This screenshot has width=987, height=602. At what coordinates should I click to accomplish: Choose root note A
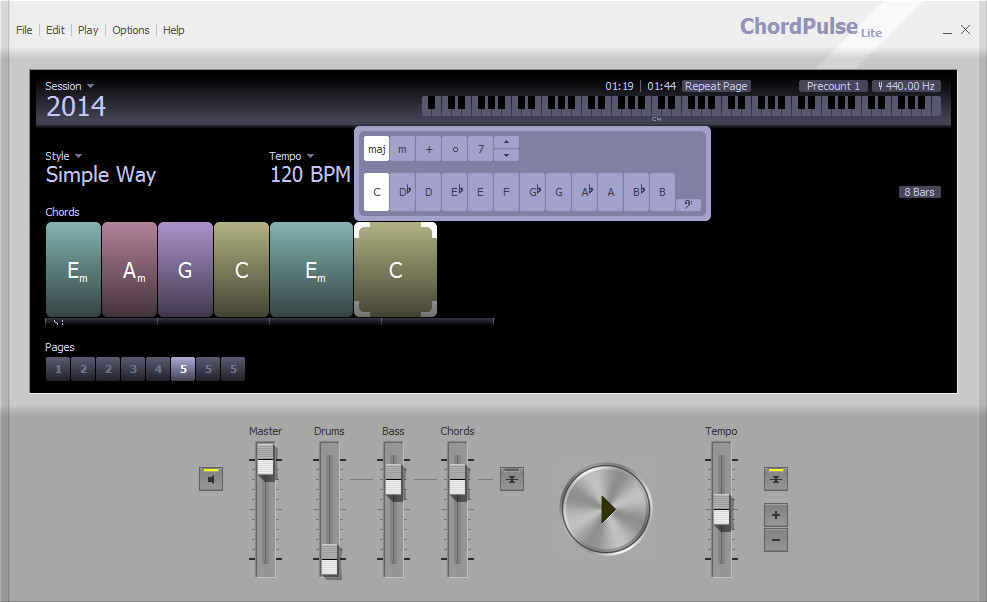(611, 192)
